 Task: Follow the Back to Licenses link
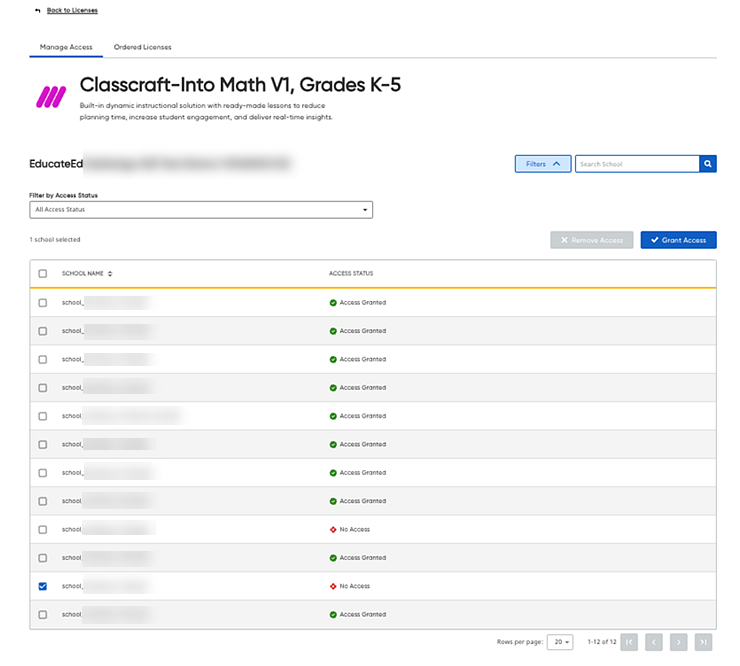click(72, 10)
